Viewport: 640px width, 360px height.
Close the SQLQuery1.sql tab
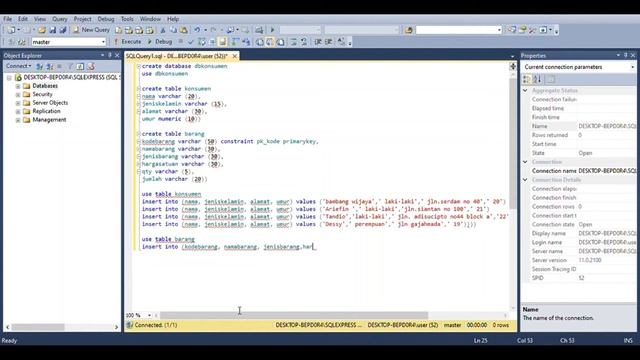(235, 56)
